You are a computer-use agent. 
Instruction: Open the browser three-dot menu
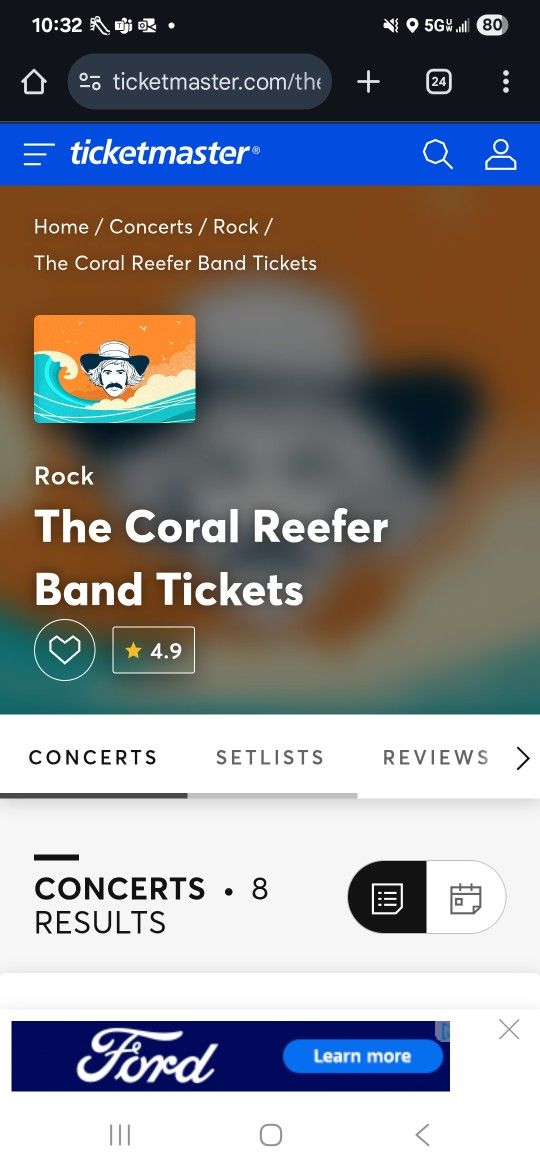506,81
